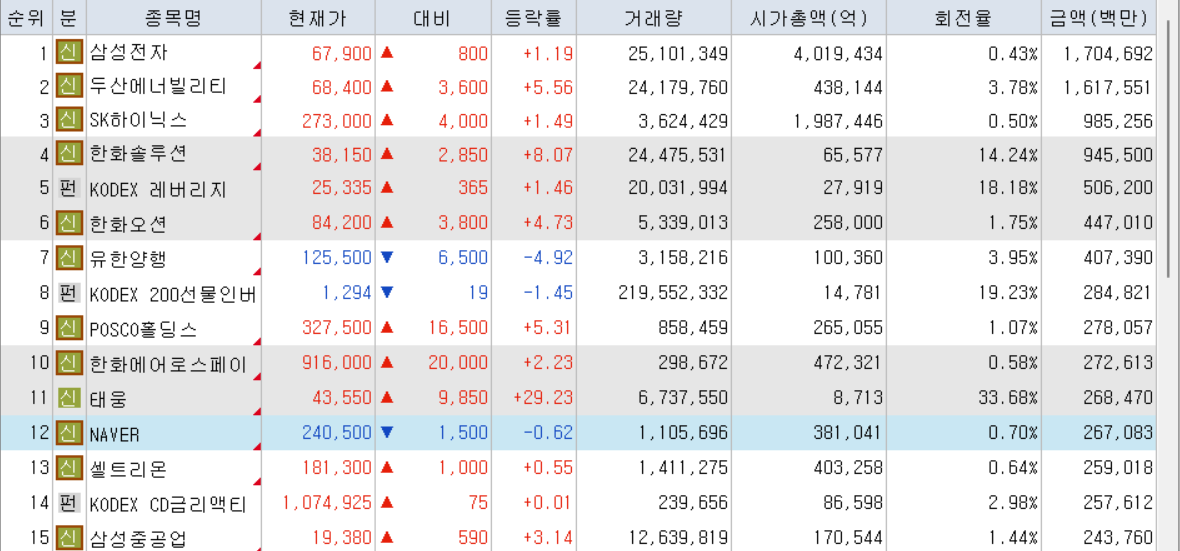Click the 펀 icon for KODEX 레버리지
Viewport: 1180px width, 551px height.
coord(70,189)
